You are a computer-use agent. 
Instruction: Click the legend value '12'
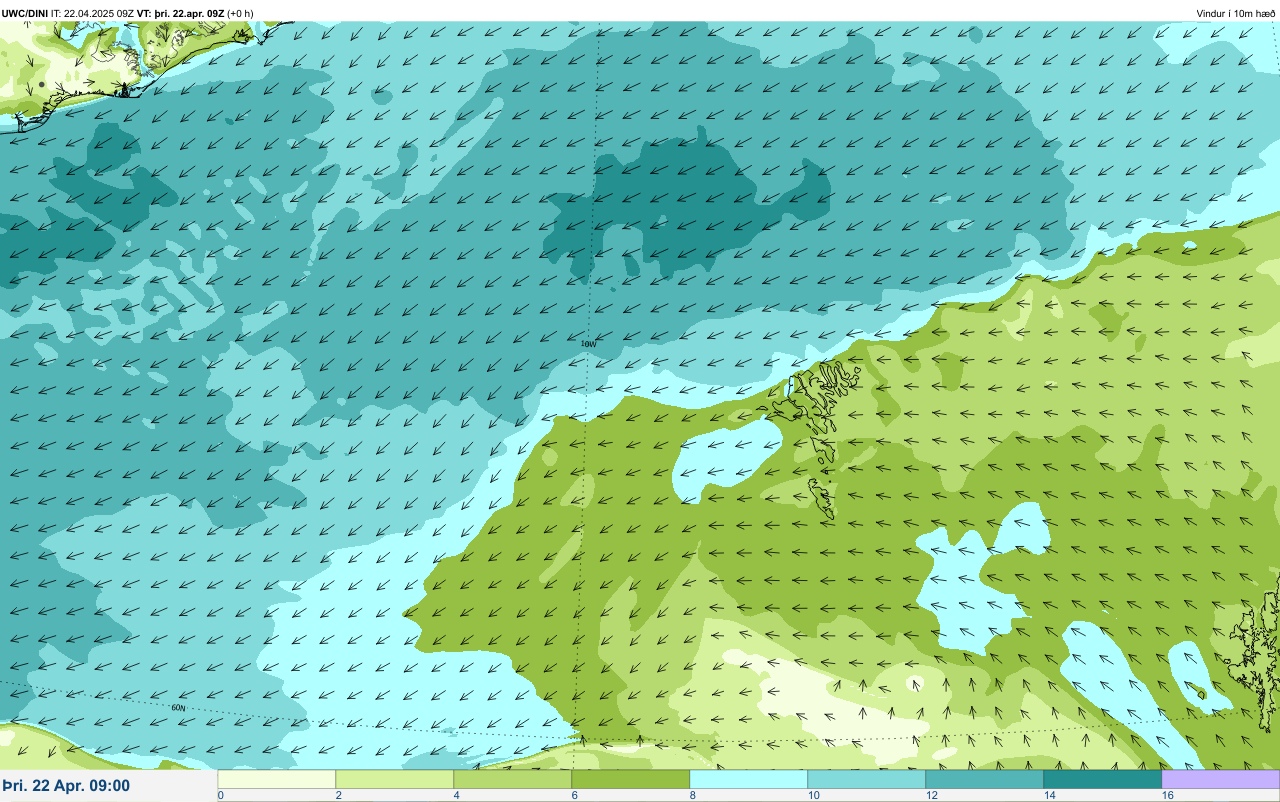(x=932, y=795)
